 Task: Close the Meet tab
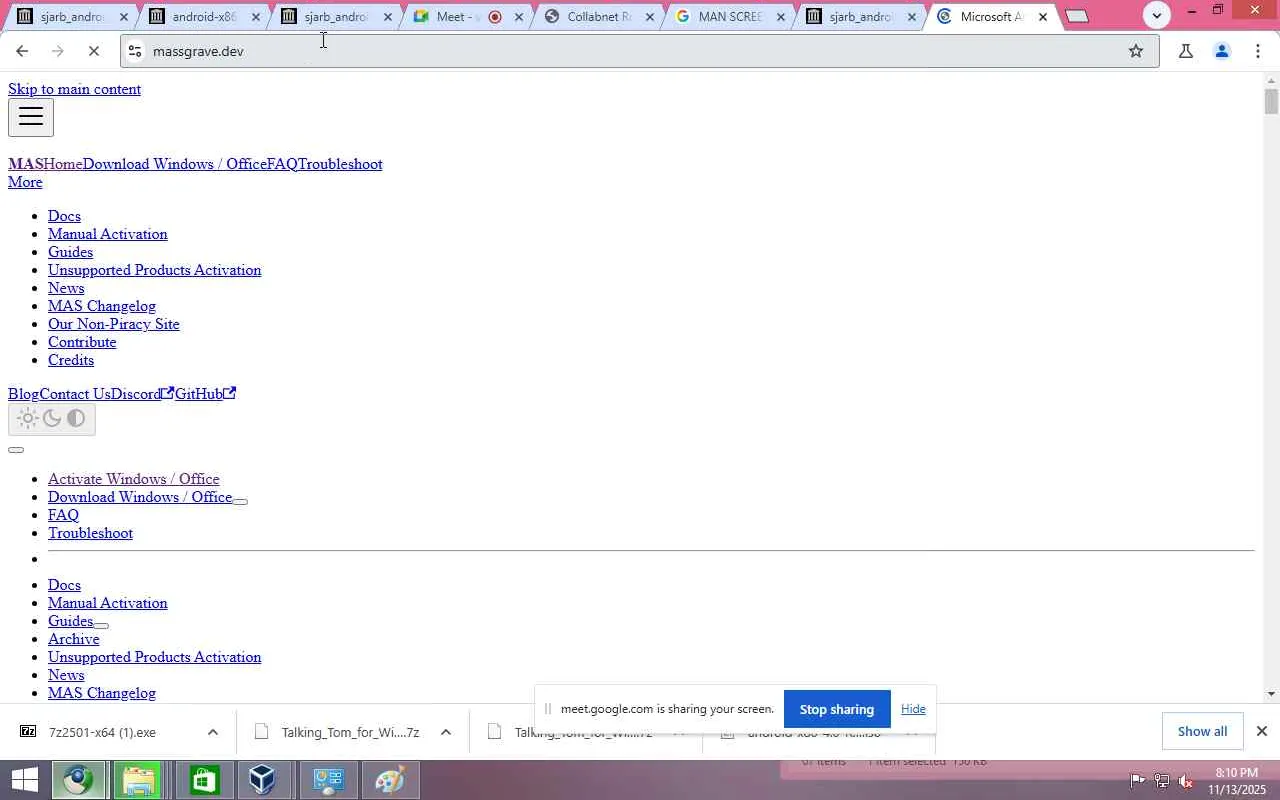[518, 17]
